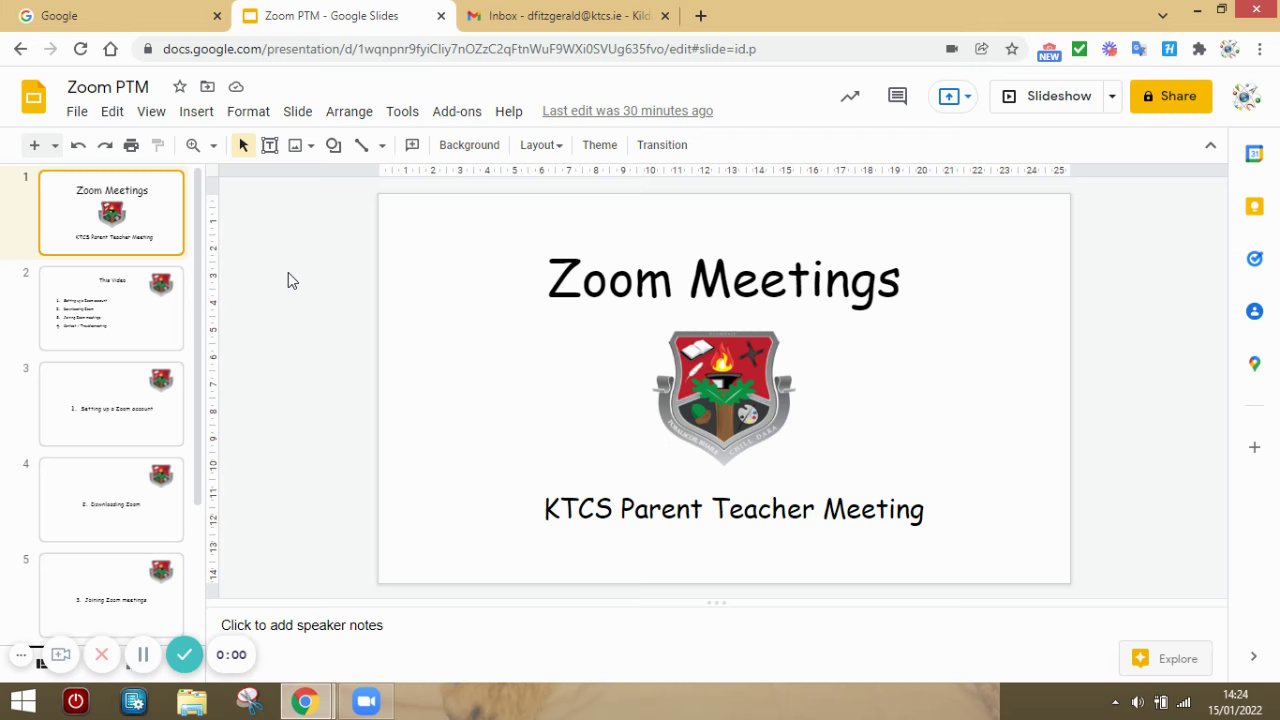Click the Explore button

(x=1166, y=658)
